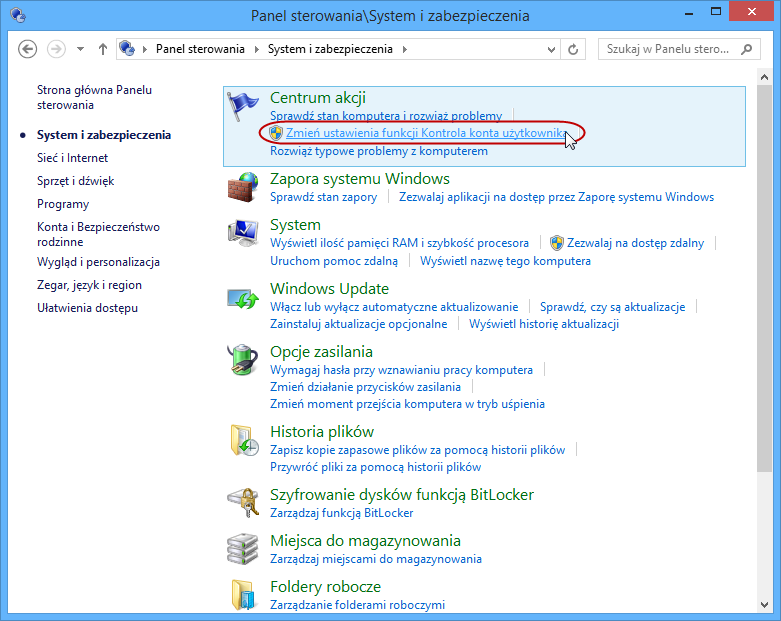Click the Control Panel icon in address bar
This screenshot has width=781, height=621.
pyautogui.click(x=127, y=49)
